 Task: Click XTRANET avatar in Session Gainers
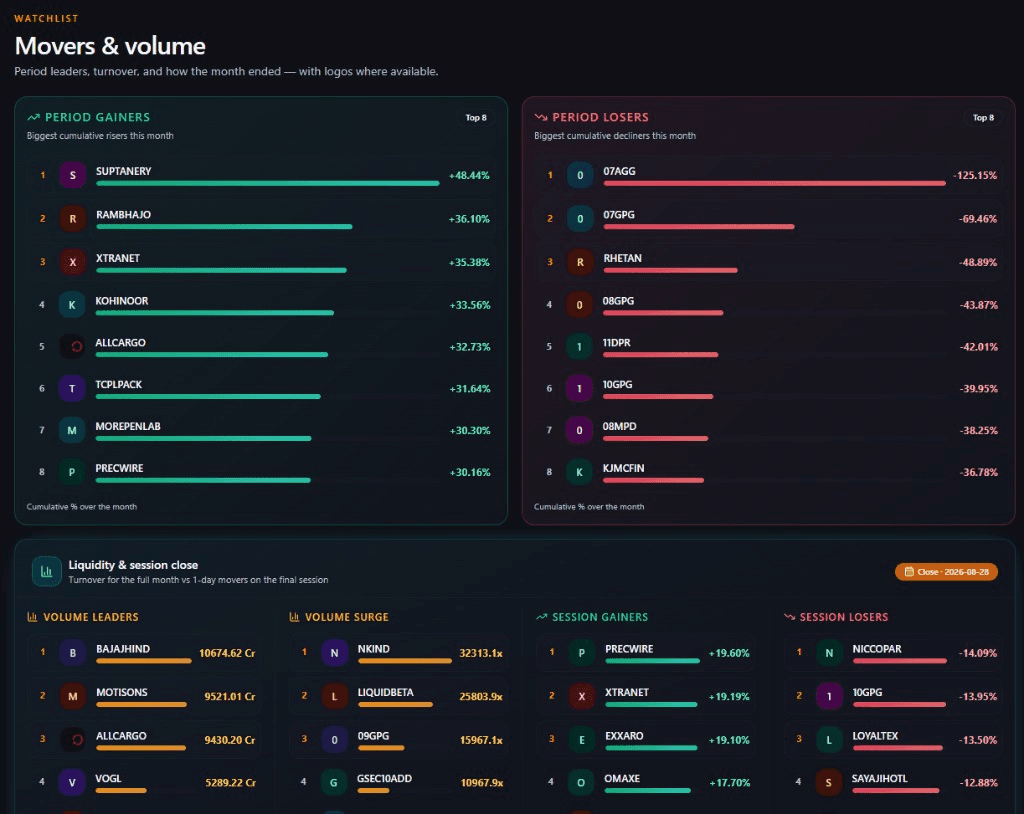[582, 696]
